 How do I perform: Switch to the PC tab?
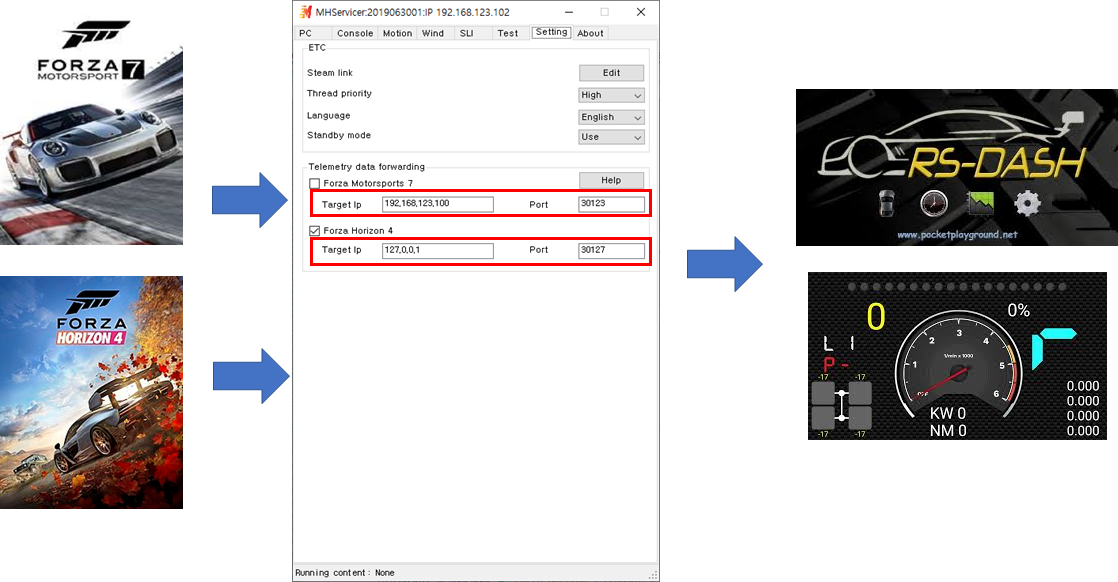(306, 33)
